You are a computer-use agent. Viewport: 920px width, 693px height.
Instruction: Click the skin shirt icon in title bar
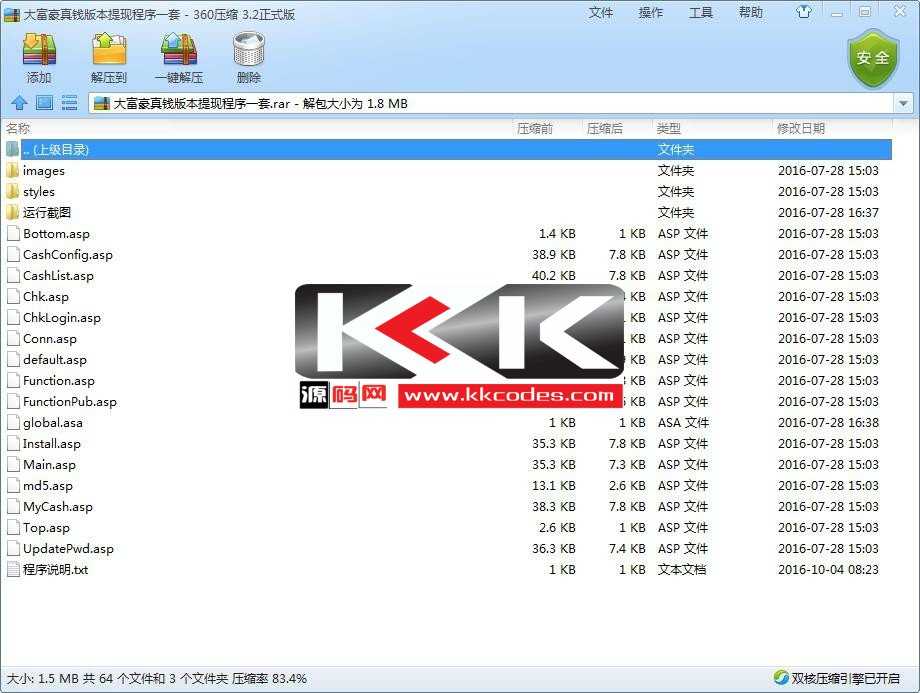[x=804, y=13]
